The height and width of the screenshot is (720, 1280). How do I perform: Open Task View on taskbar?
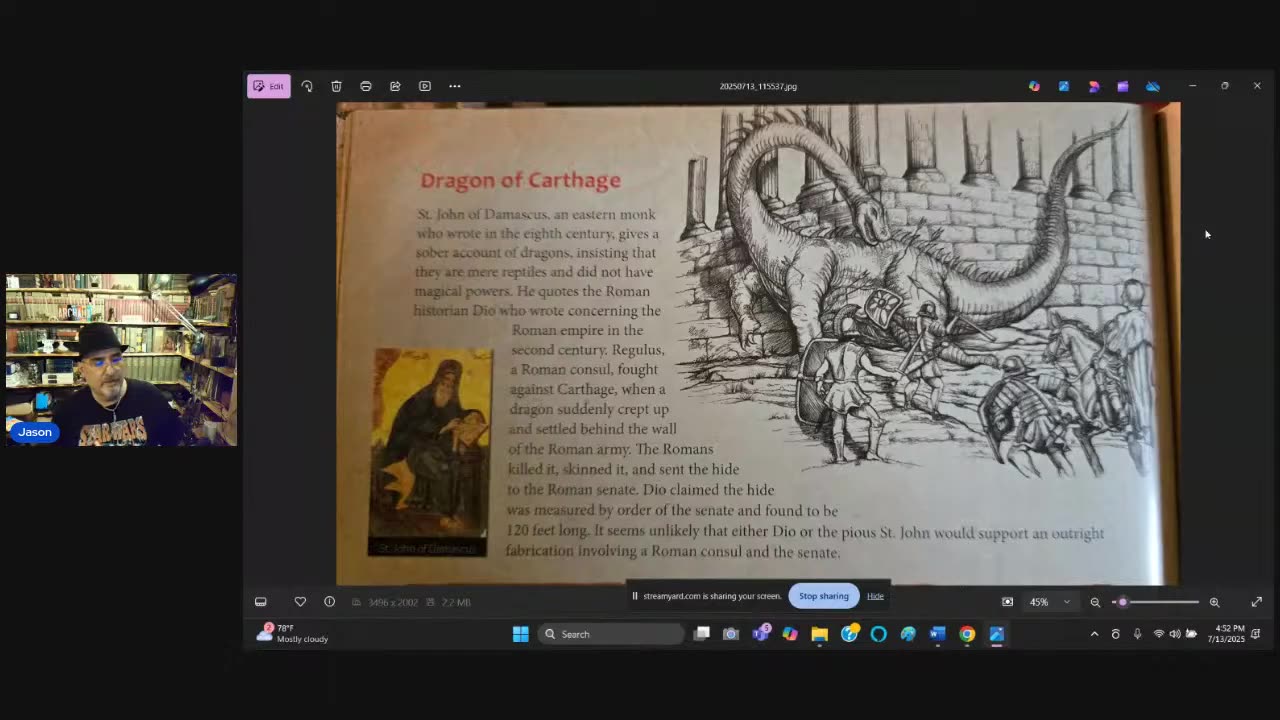coord(702,634)
